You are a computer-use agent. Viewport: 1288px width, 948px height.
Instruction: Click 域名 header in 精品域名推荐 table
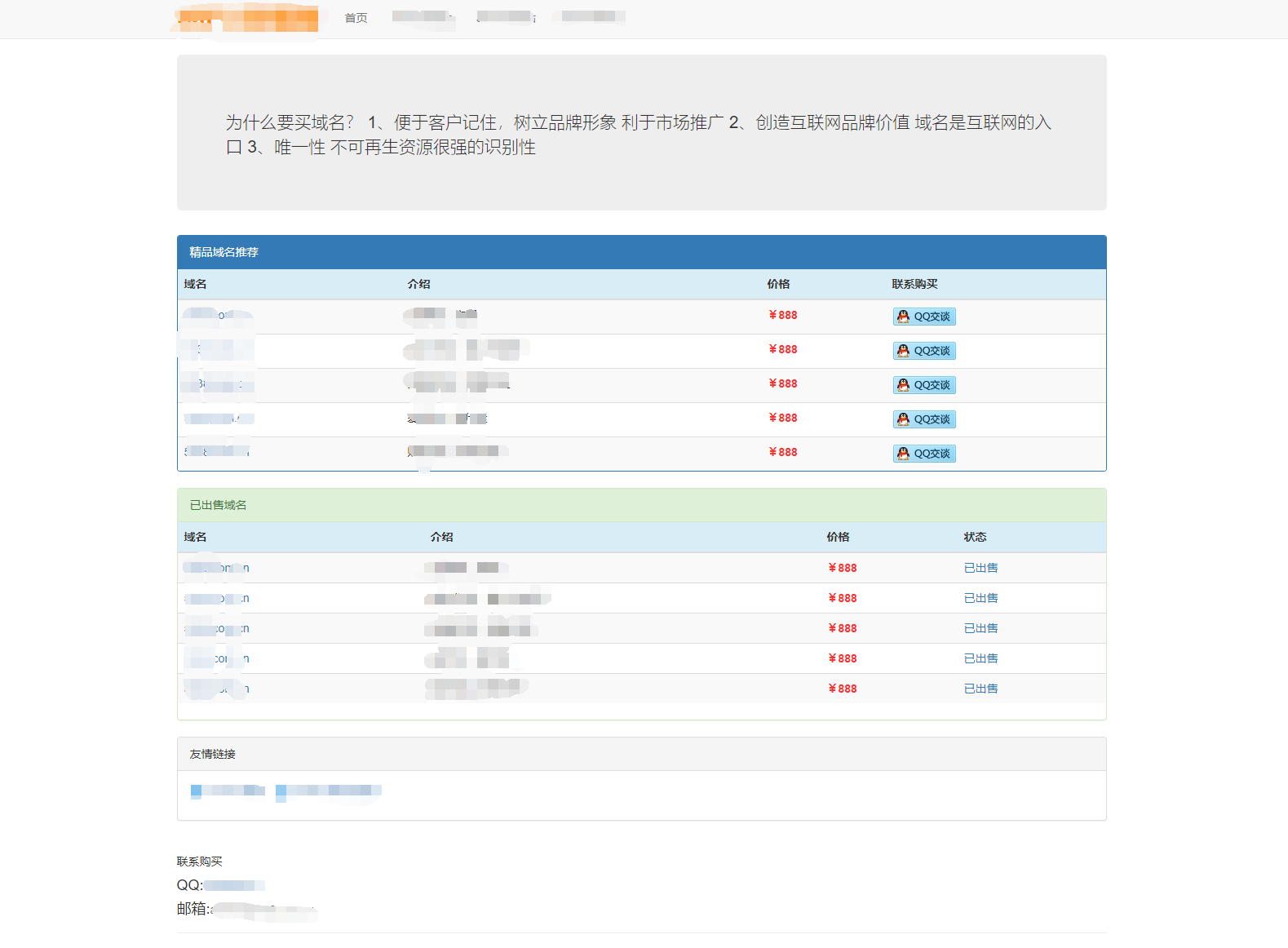coord(195,284)
